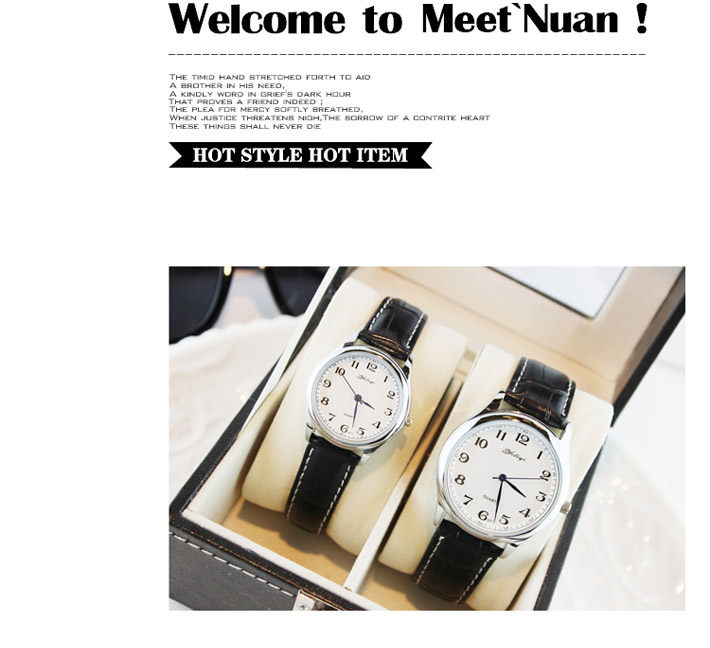The height and width of the screenshot is (648, 710).
Task: Click the watch box lid window
Action: click(561, 290)
